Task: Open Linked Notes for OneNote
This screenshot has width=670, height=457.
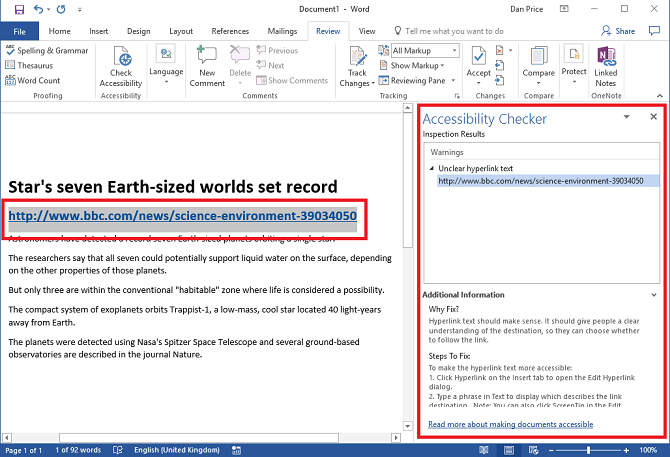Action: pyautogui.click(x=605, y=67)
